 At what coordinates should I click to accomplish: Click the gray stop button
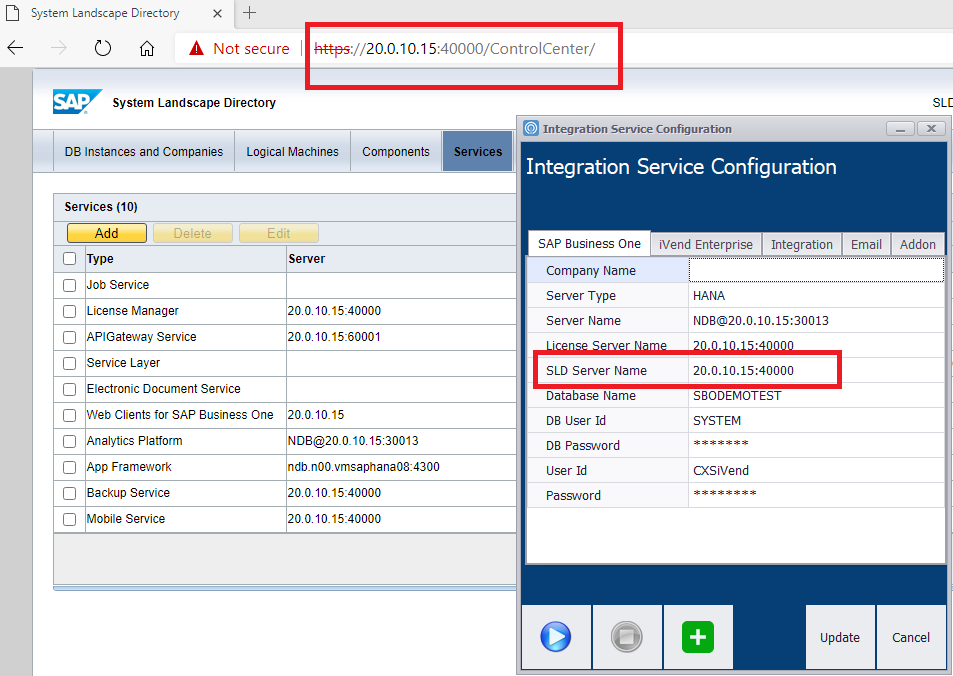627,637
